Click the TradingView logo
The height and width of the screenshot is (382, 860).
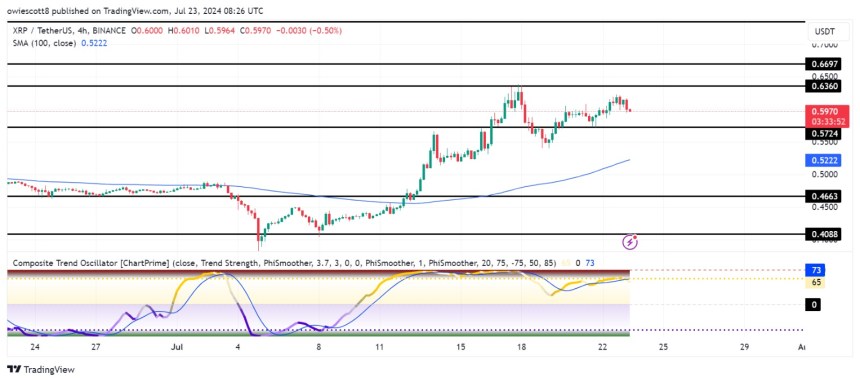point(41,369)
